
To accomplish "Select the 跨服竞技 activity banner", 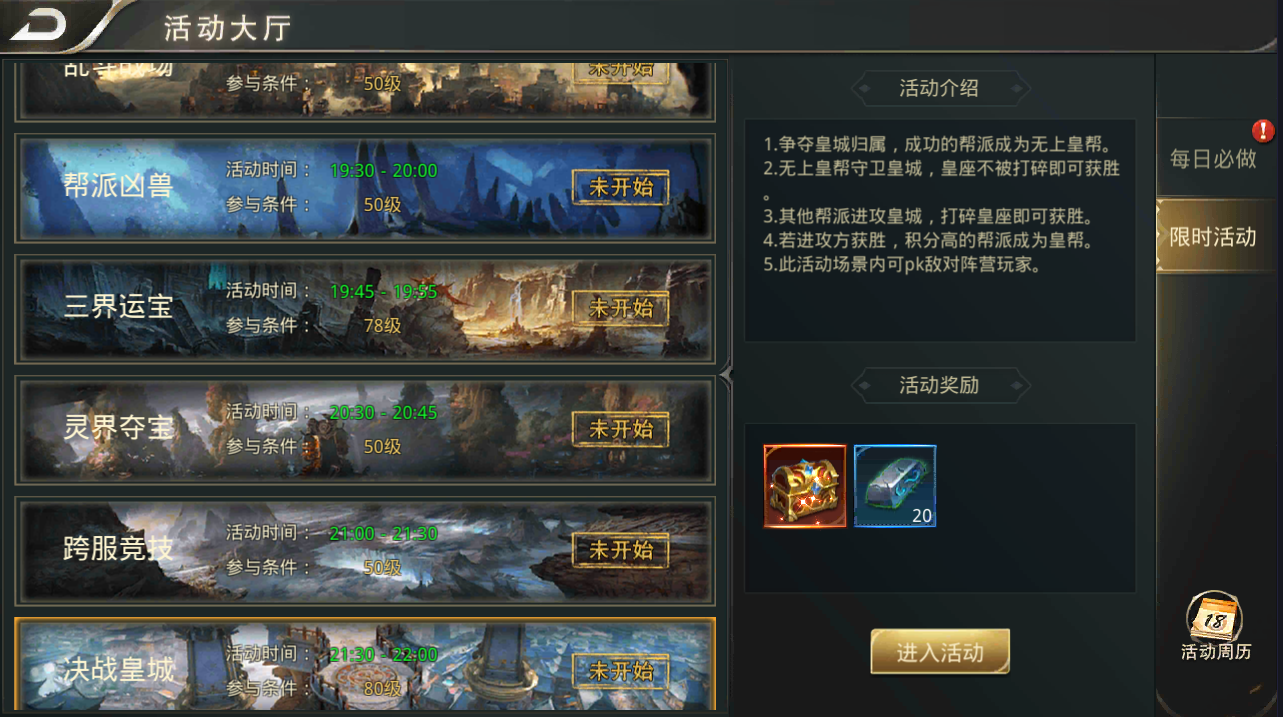I will coord(365,551).
